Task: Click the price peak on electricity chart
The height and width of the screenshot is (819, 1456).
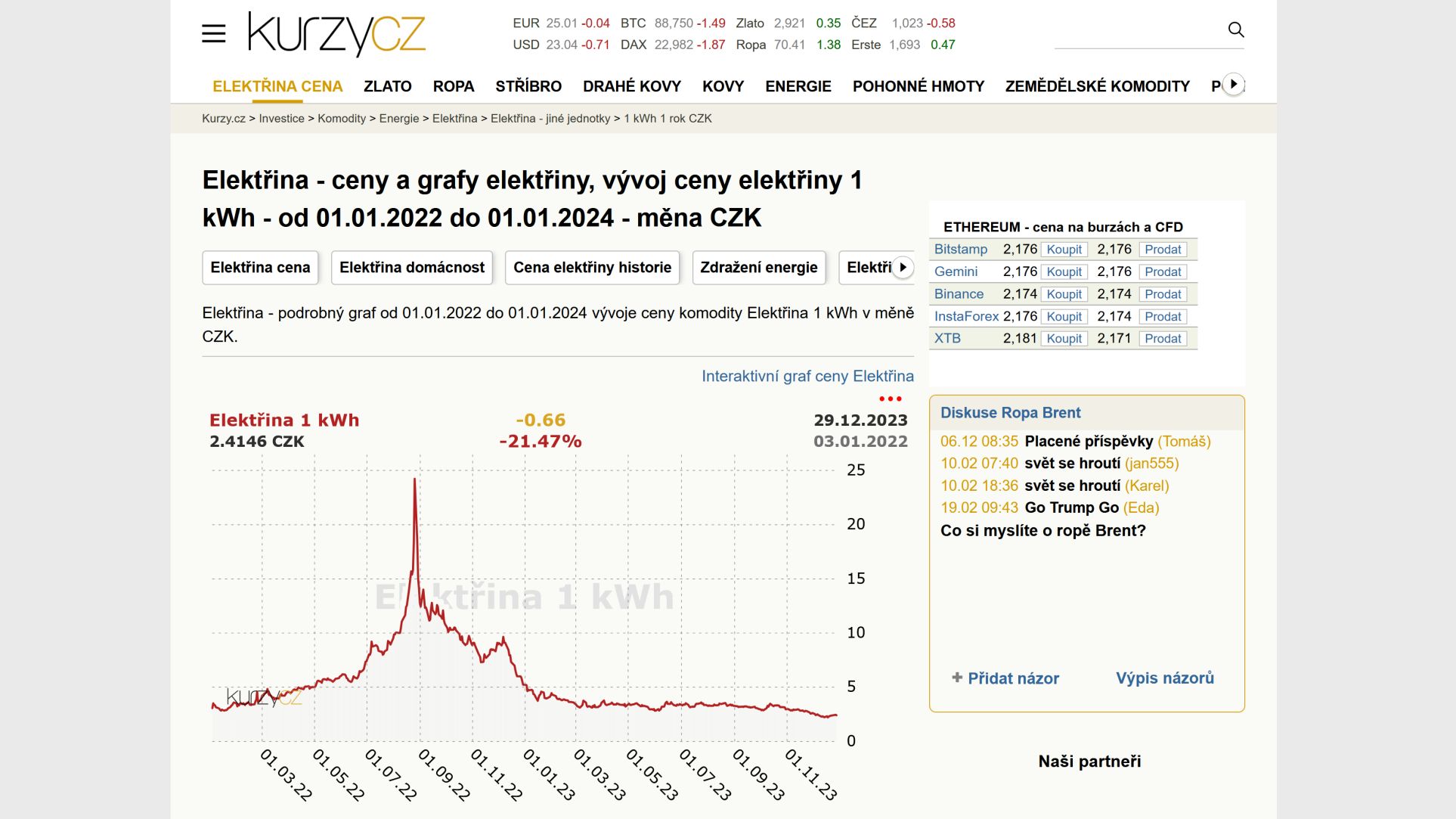Action: point(415,479)
